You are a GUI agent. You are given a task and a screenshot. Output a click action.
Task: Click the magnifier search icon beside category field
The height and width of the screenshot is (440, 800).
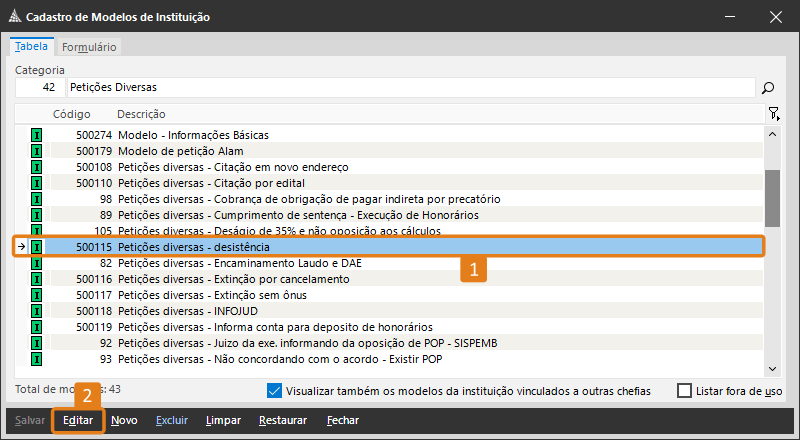pyautogui.click(x=768, y=88)
